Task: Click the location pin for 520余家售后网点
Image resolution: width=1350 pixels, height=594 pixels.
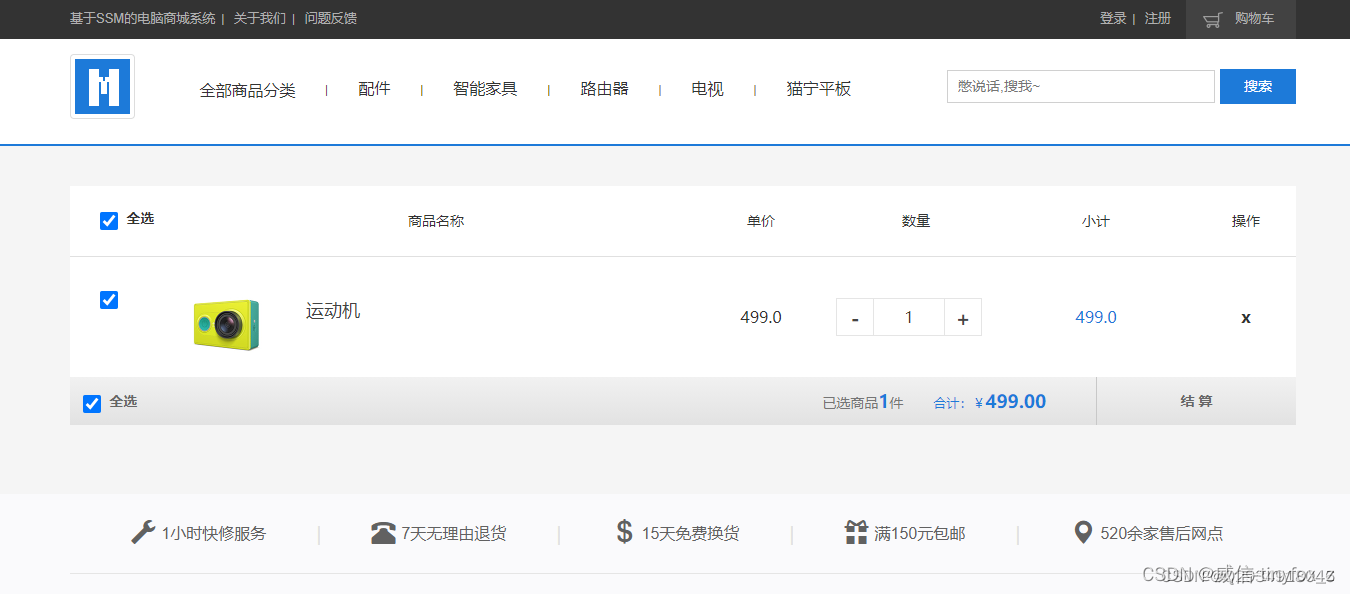Action: (x=1082, y=532)
